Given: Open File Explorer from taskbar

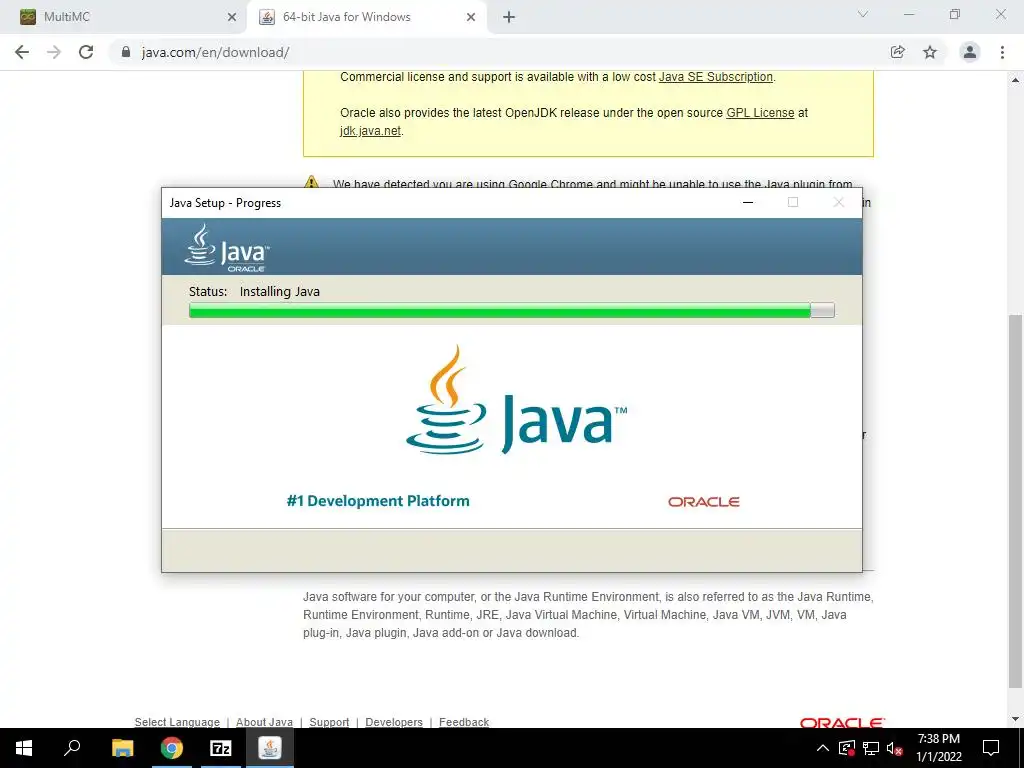Looking at the screenshot, I should click(x=122, y=748).
